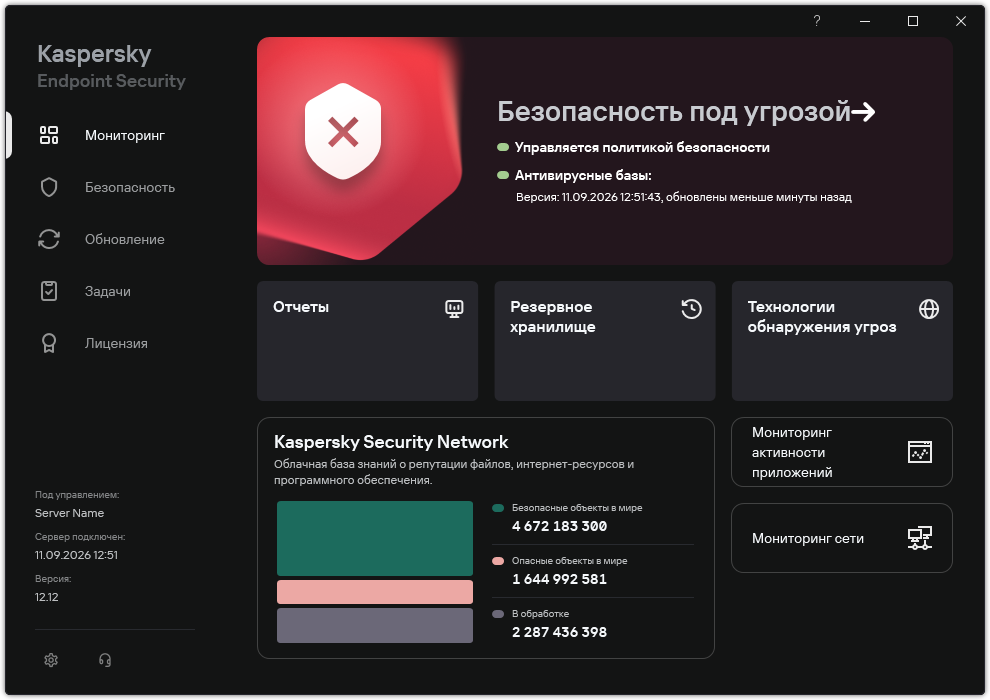
Task: Click the arrow next to Безопасность под угрозой
Action: pos(863,112)
